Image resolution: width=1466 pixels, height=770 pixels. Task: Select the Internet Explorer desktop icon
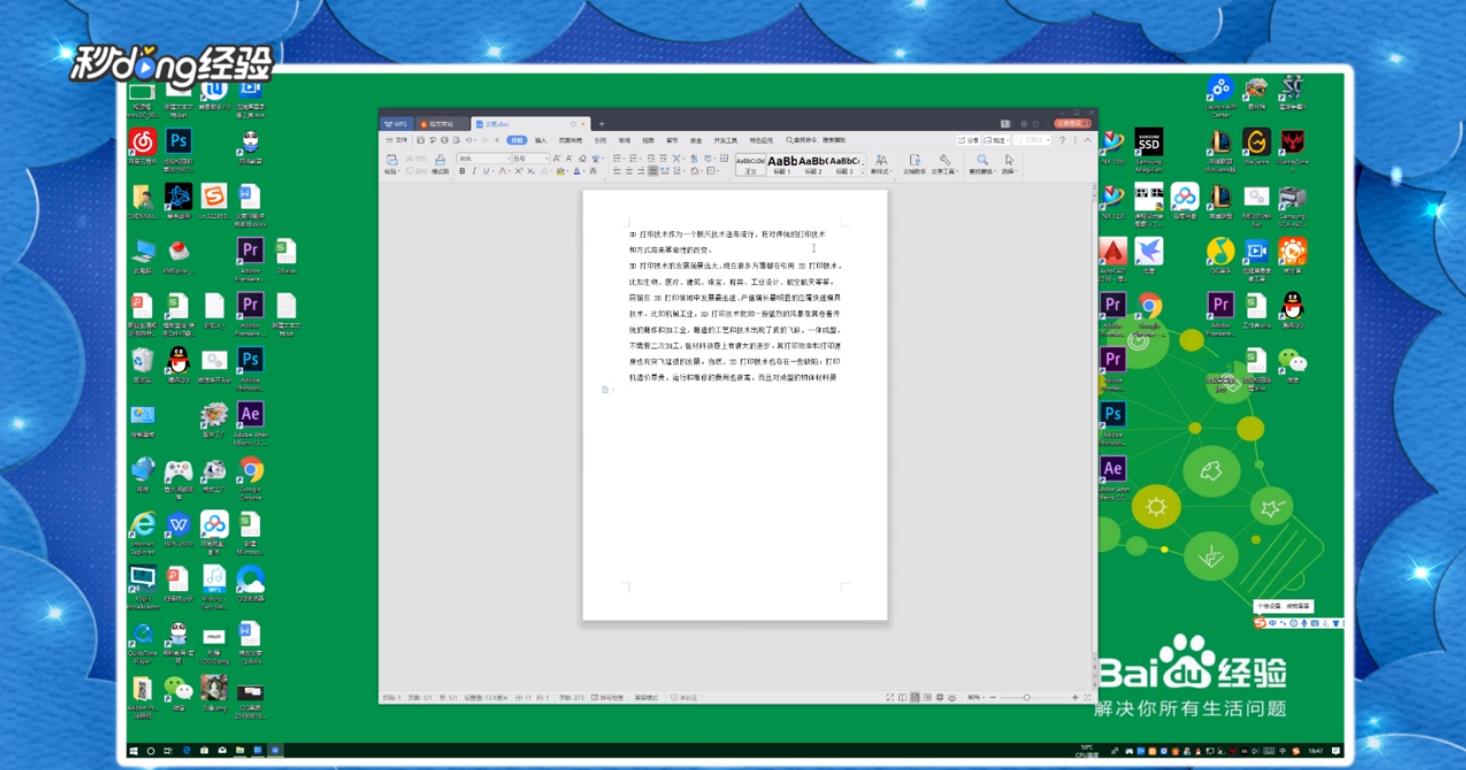coord(143,531)
